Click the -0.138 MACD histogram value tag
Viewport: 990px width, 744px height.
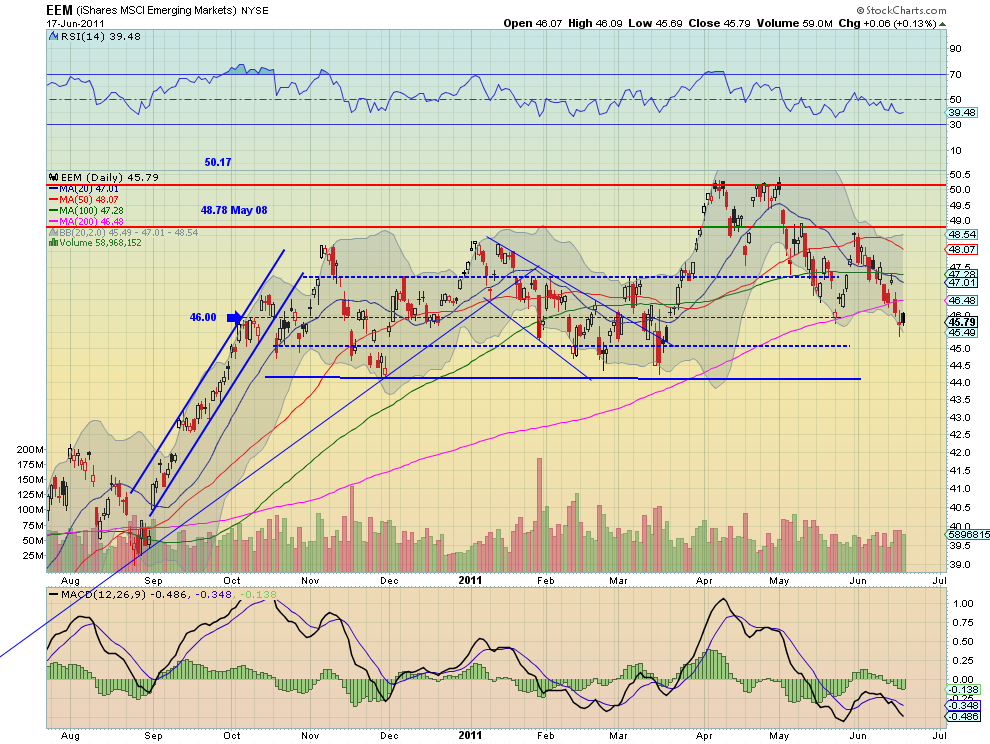pos(963,690)
